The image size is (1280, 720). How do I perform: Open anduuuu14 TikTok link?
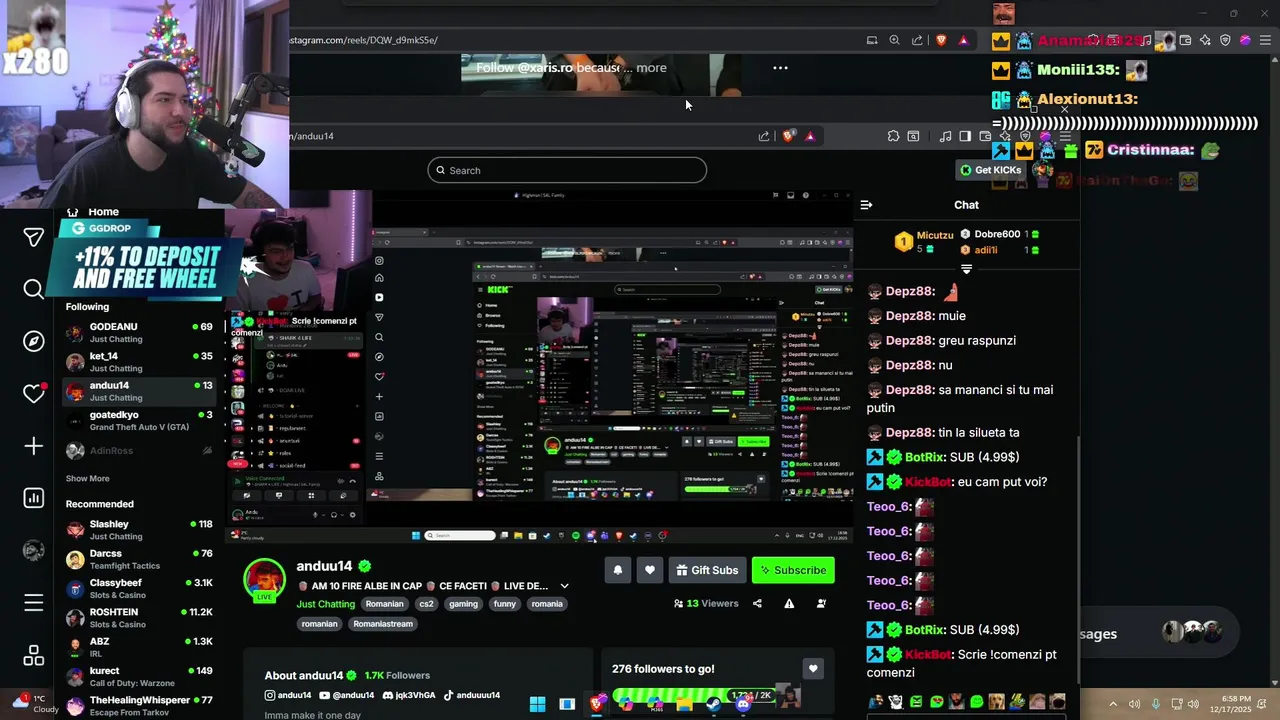click(x=471, y=695)
